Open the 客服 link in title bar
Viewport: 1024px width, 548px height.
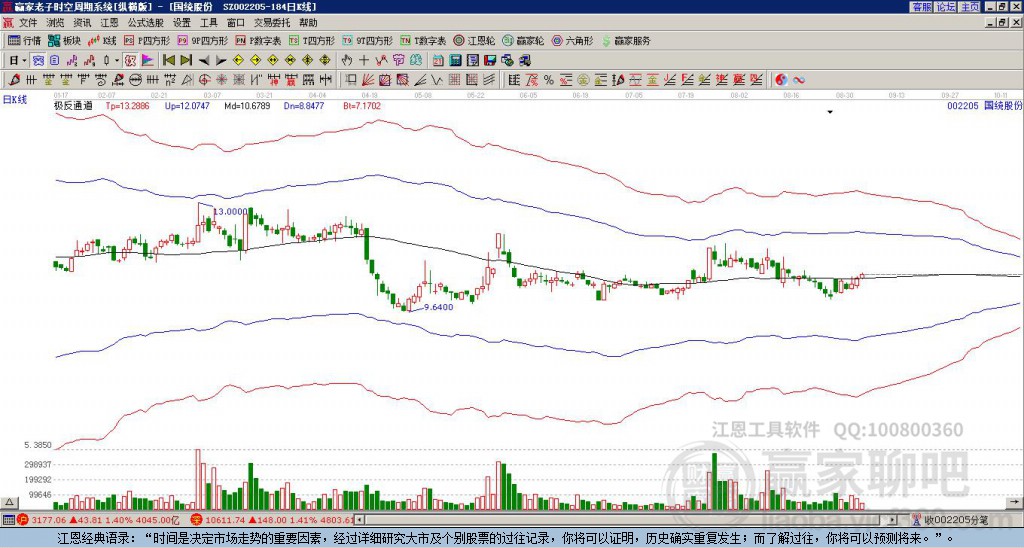[921, 7]
